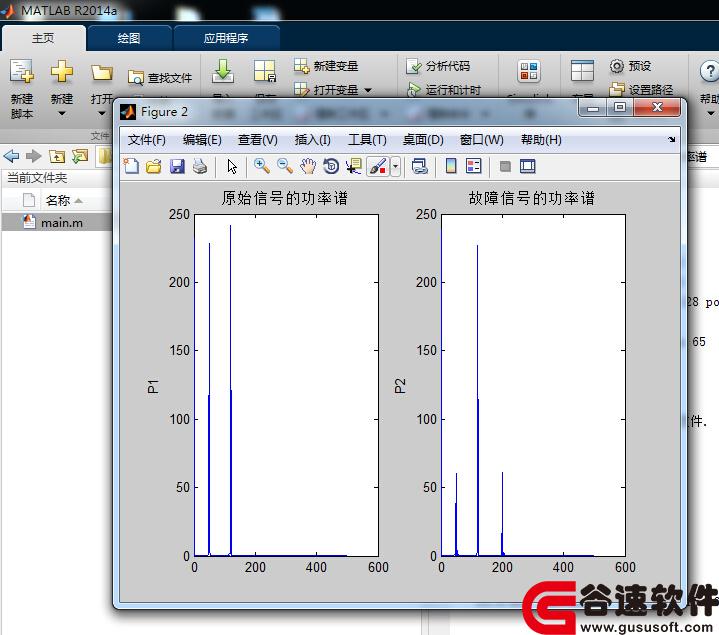Screen dimensions: 719x635
Task: Click the Insert Legend icon
Action: pyautogui.click(x=474, y=166)
